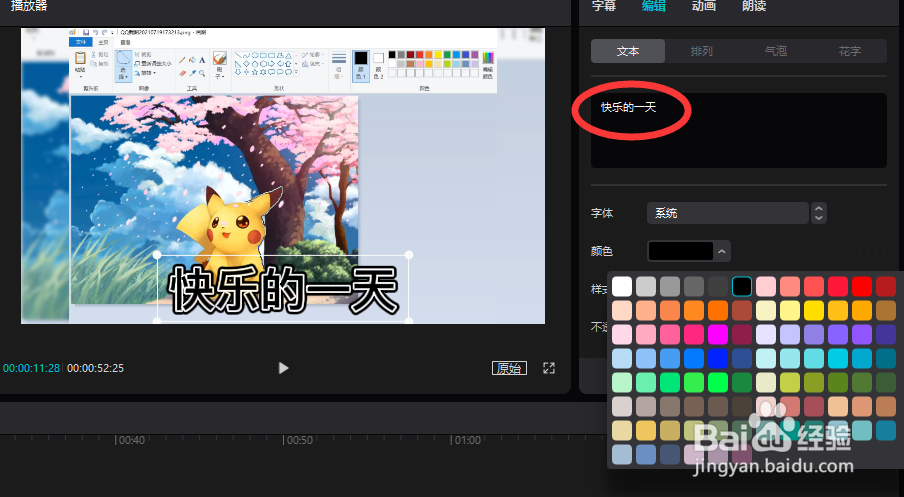Switch to the 字幕 tab

(x=604, y=5)
